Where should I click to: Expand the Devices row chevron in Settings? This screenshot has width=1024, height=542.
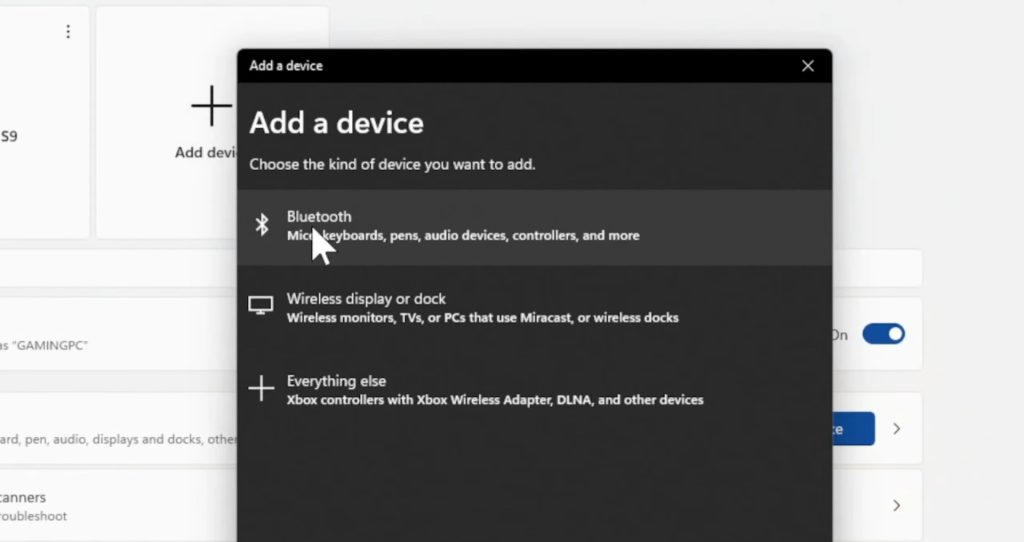point(897,429)
